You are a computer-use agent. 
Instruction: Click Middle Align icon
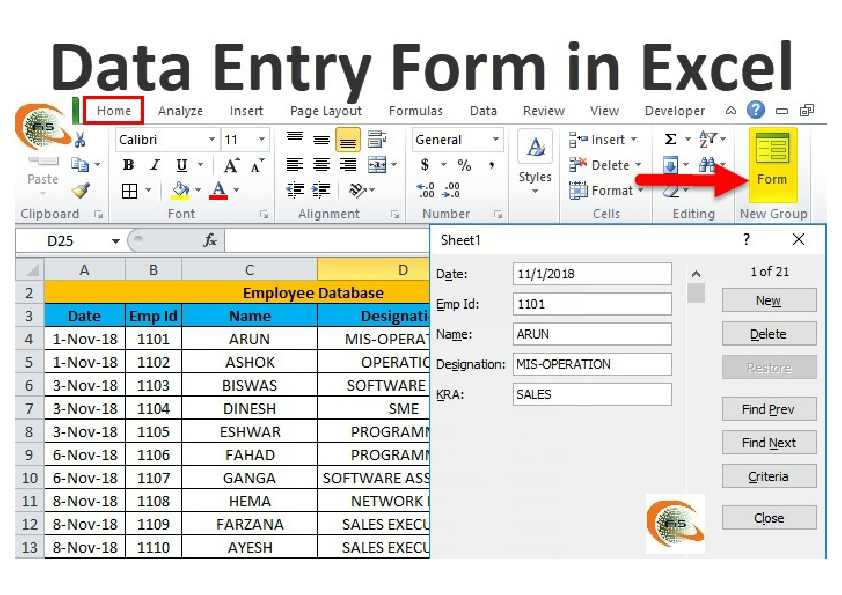321,140
